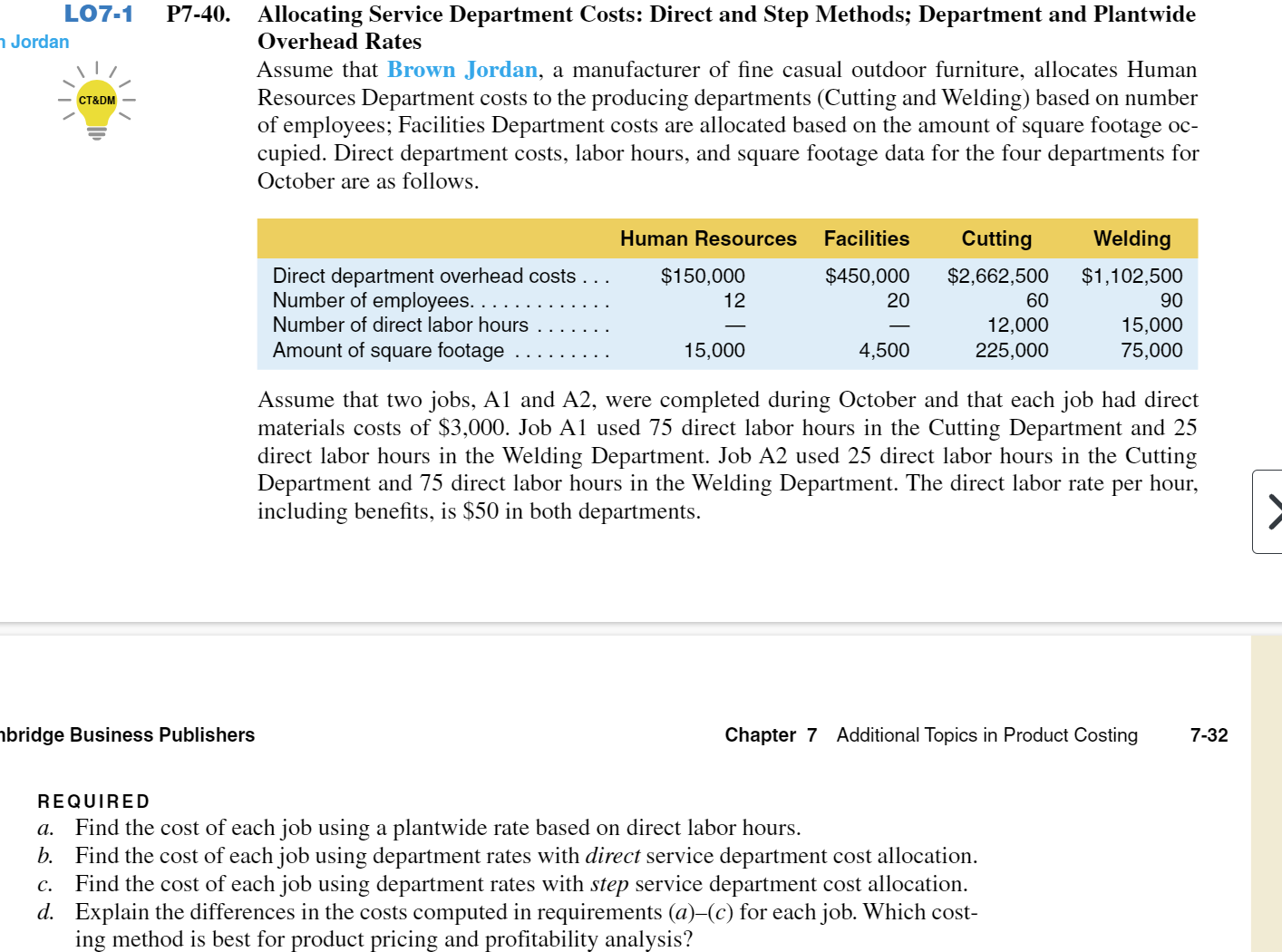Image resolution: width=1282 pixels, height=952 pixels.
Task: Click the partially visible Jordan link top left
Action: [34, 42]
